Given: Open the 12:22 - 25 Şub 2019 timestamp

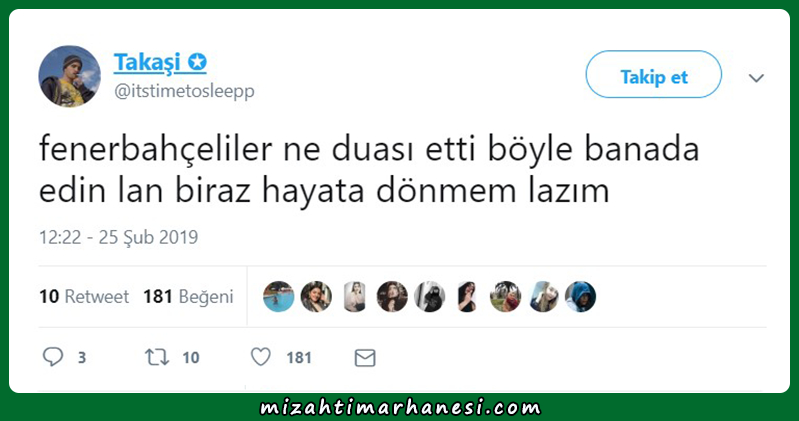Looking at the screenshot, I should click(119, 237).
